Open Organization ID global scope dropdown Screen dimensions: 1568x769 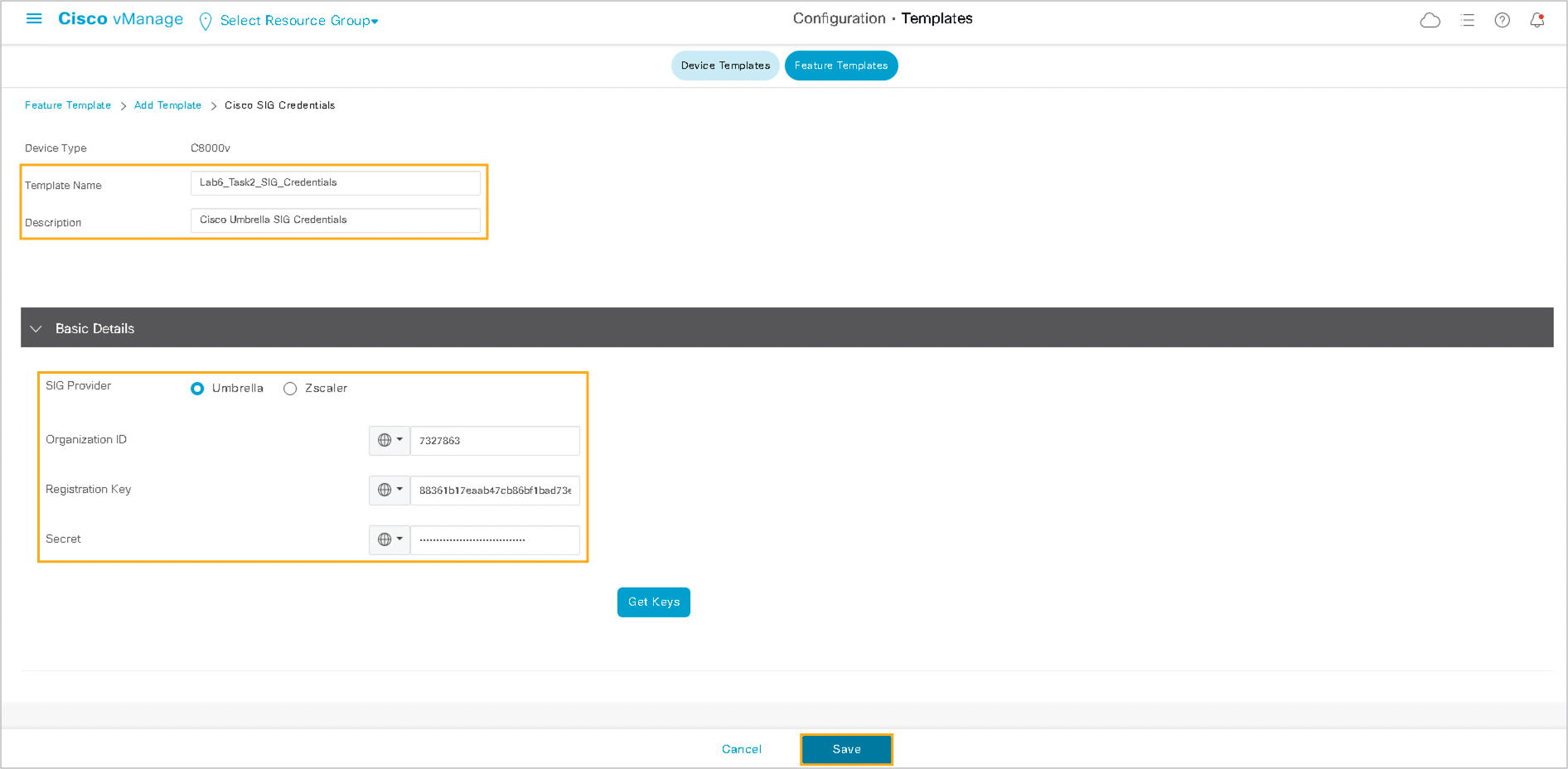point(390,441)
